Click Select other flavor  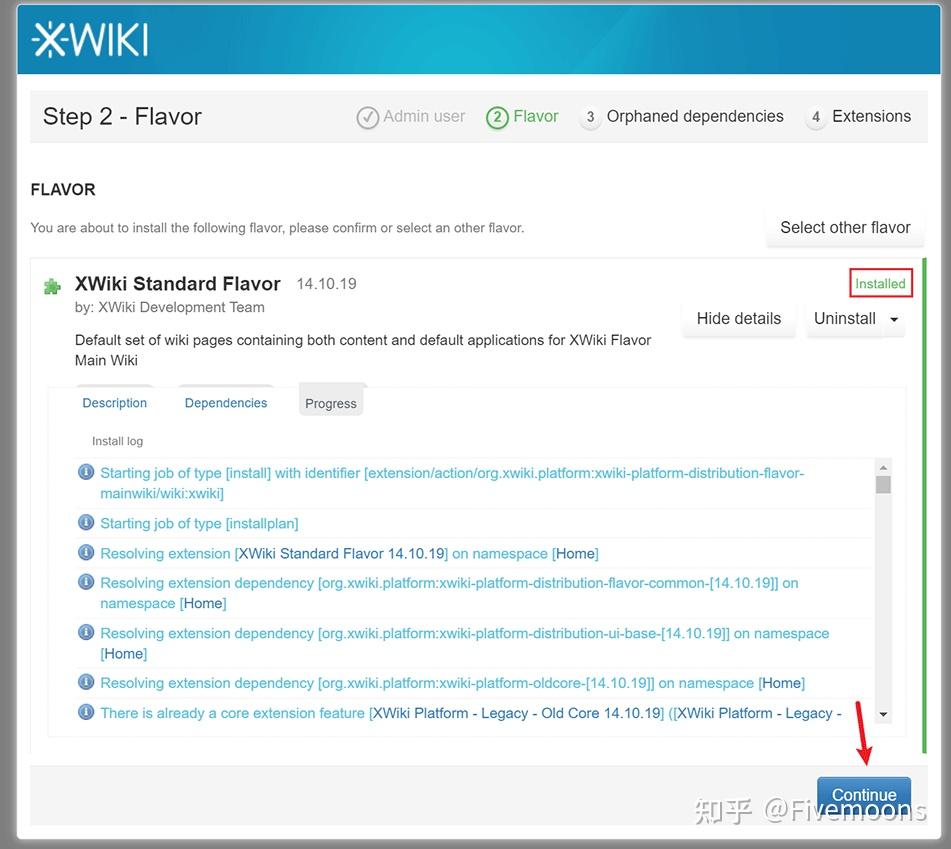click(x=845, y=227)
